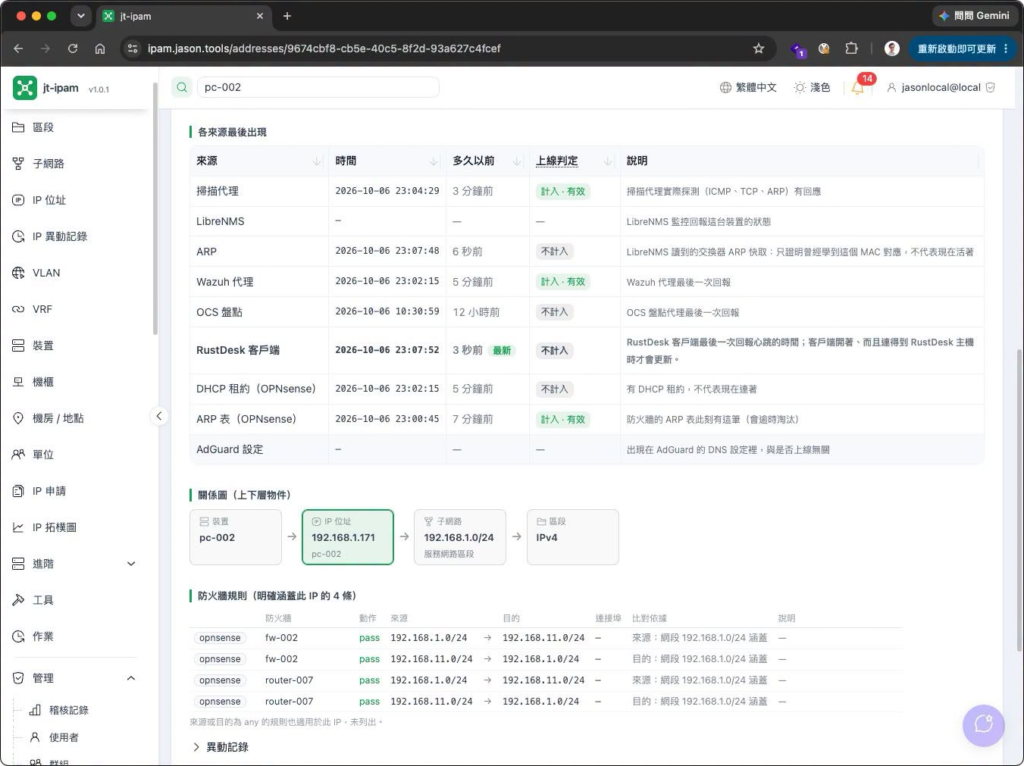The image size is (1024, 766).
Task: Open the 192.168.1.0/24 subnet card
Action: coord(460,537)
